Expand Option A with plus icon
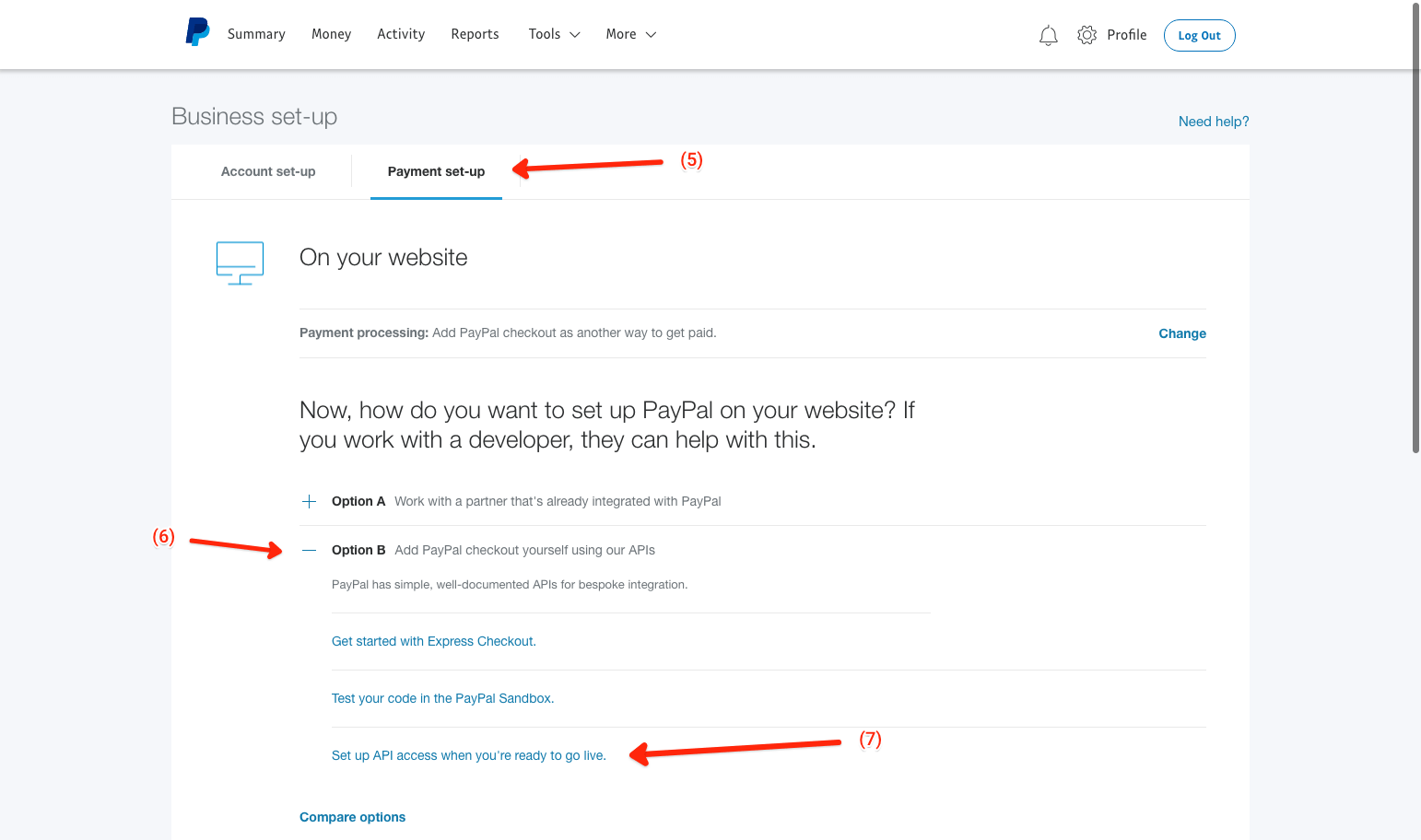 tap(310, 501)
